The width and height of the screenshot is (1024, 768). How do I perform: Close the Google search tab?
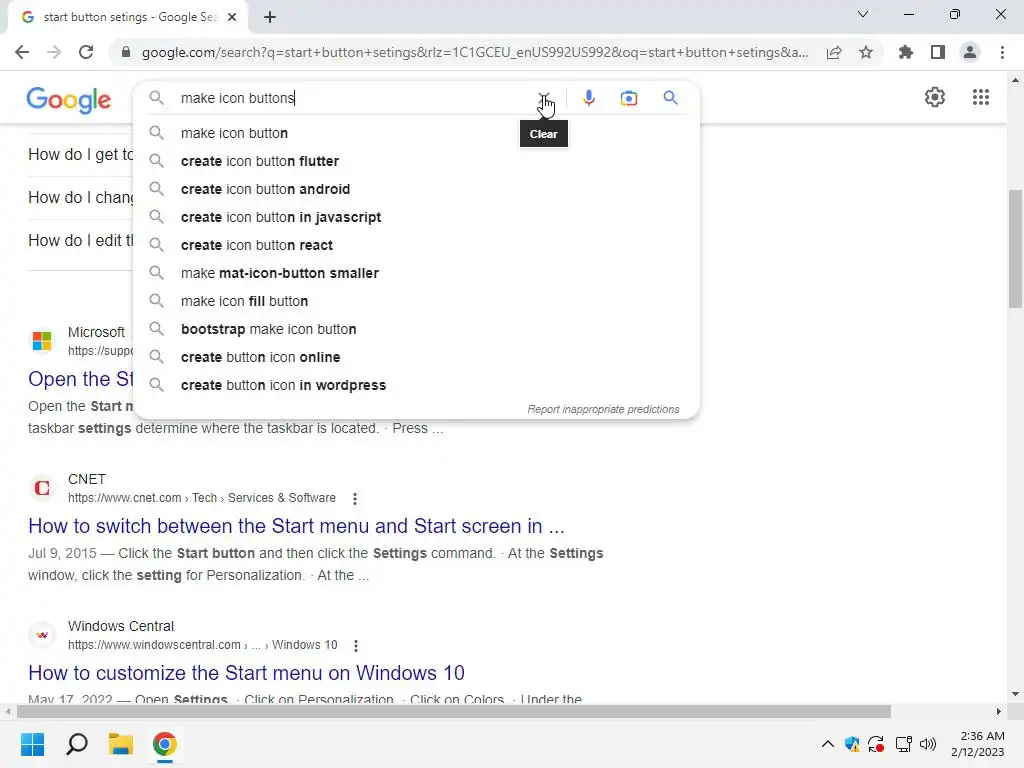232,17
